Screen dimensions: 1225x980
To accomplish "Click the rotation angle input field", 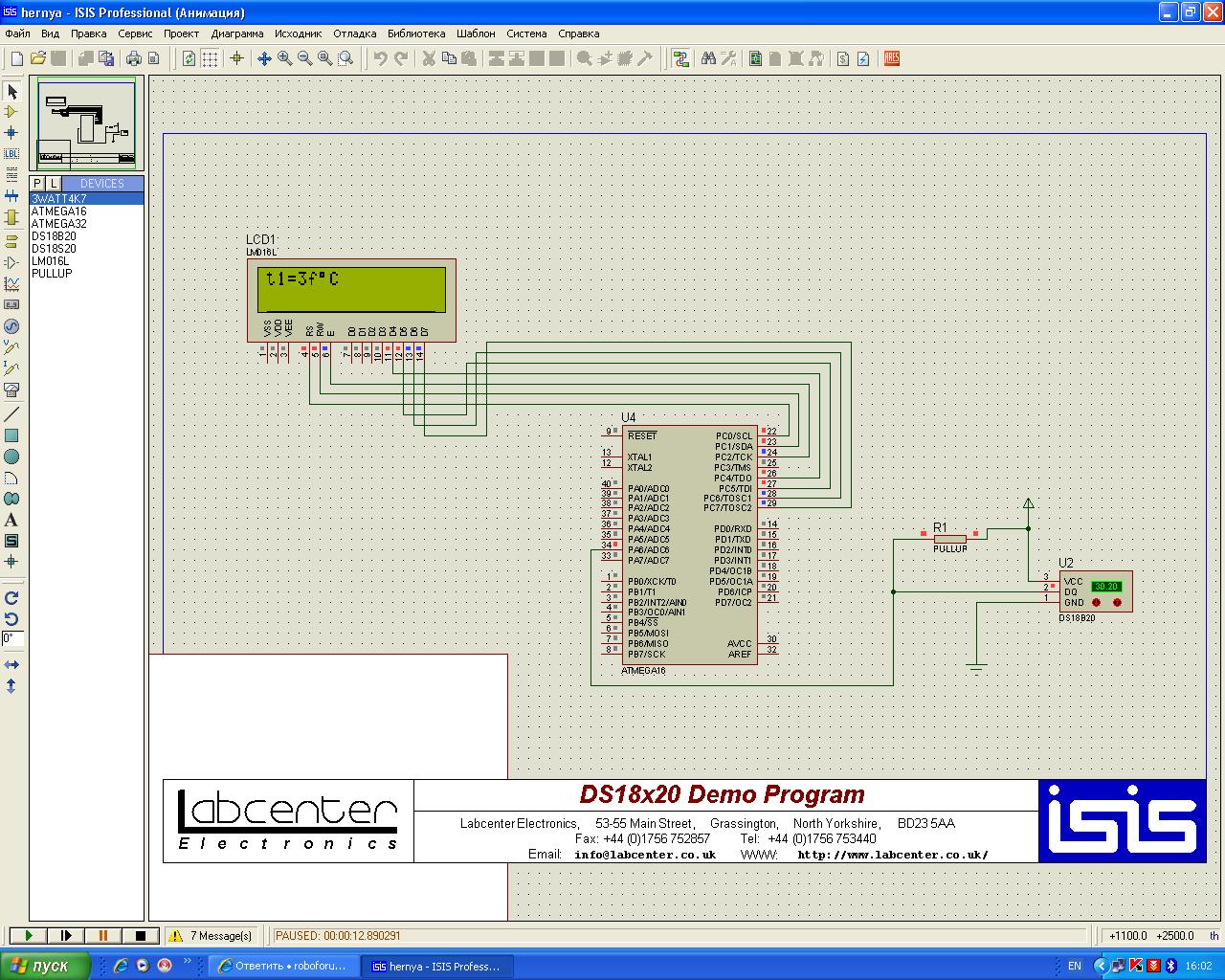I will pyautogui.click(x=12, y=638).
